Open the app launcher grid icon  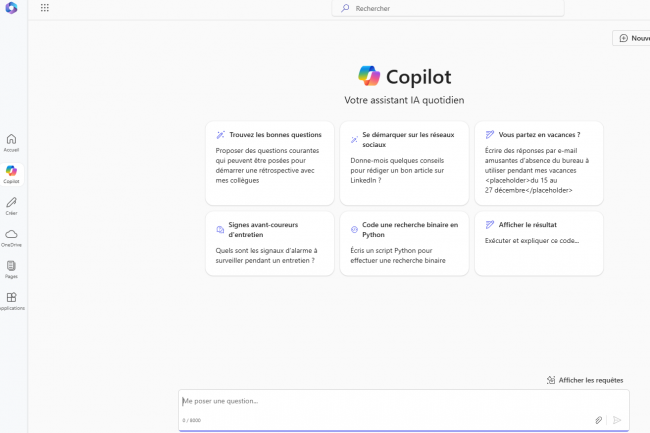(45, 8)
